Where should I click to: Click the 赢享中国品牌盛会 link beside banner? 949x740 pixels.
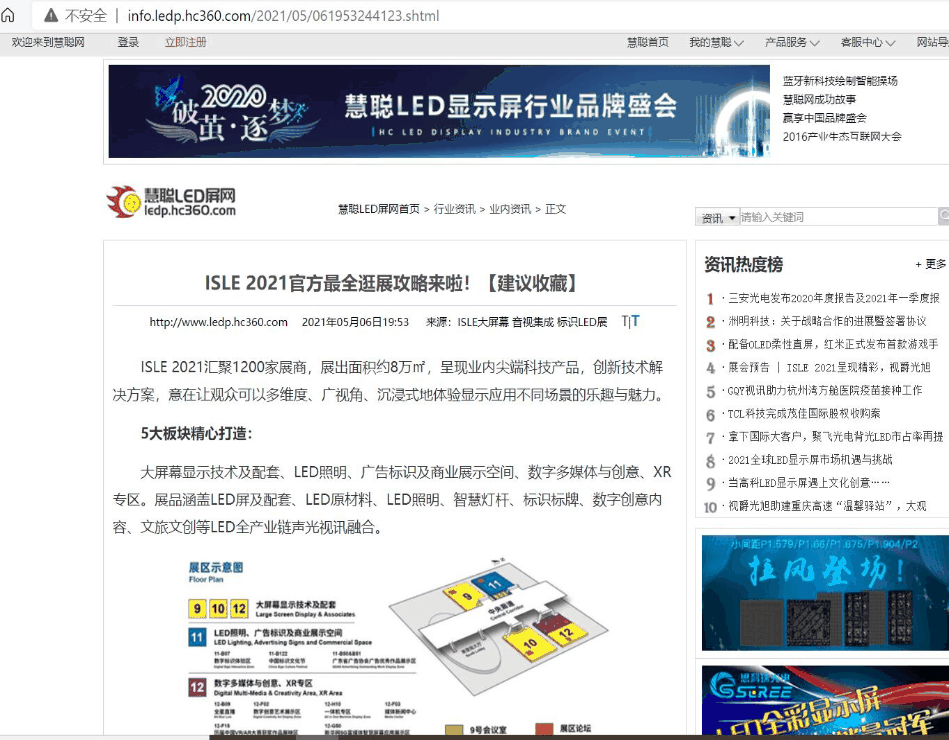coord(824,117)
